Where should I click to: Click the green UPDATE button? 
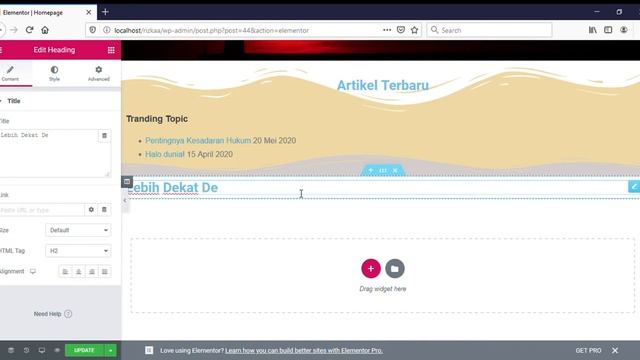click(84, 350)
